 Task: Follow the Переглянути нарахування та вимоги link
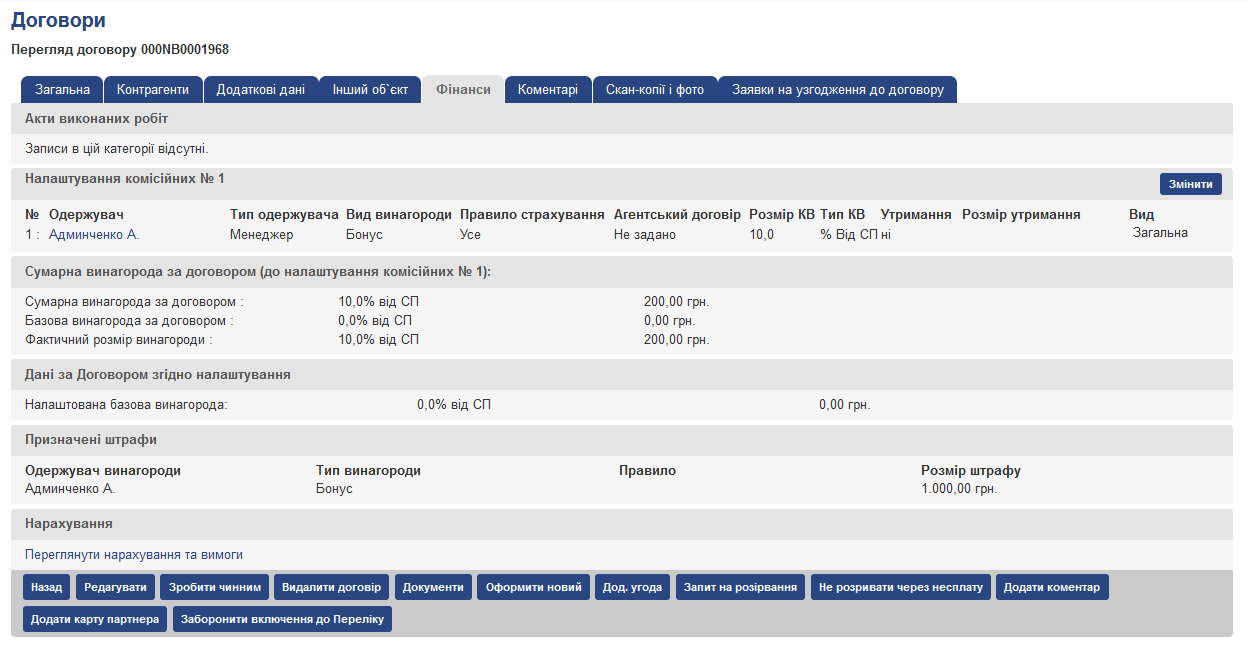pyautogui.click(x=134, y=554)
